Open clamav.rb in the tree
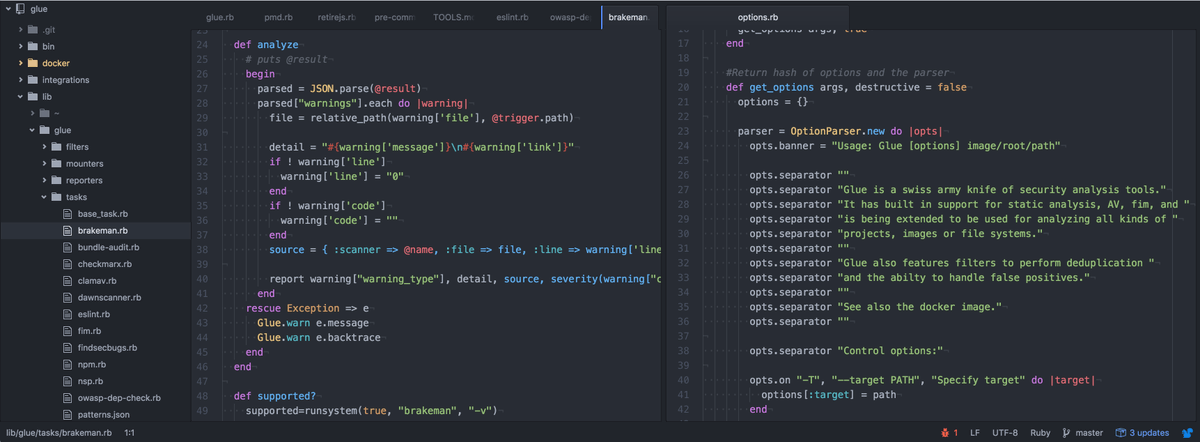This screenshot has width=1200, height=442. click(x=98, y=281)
